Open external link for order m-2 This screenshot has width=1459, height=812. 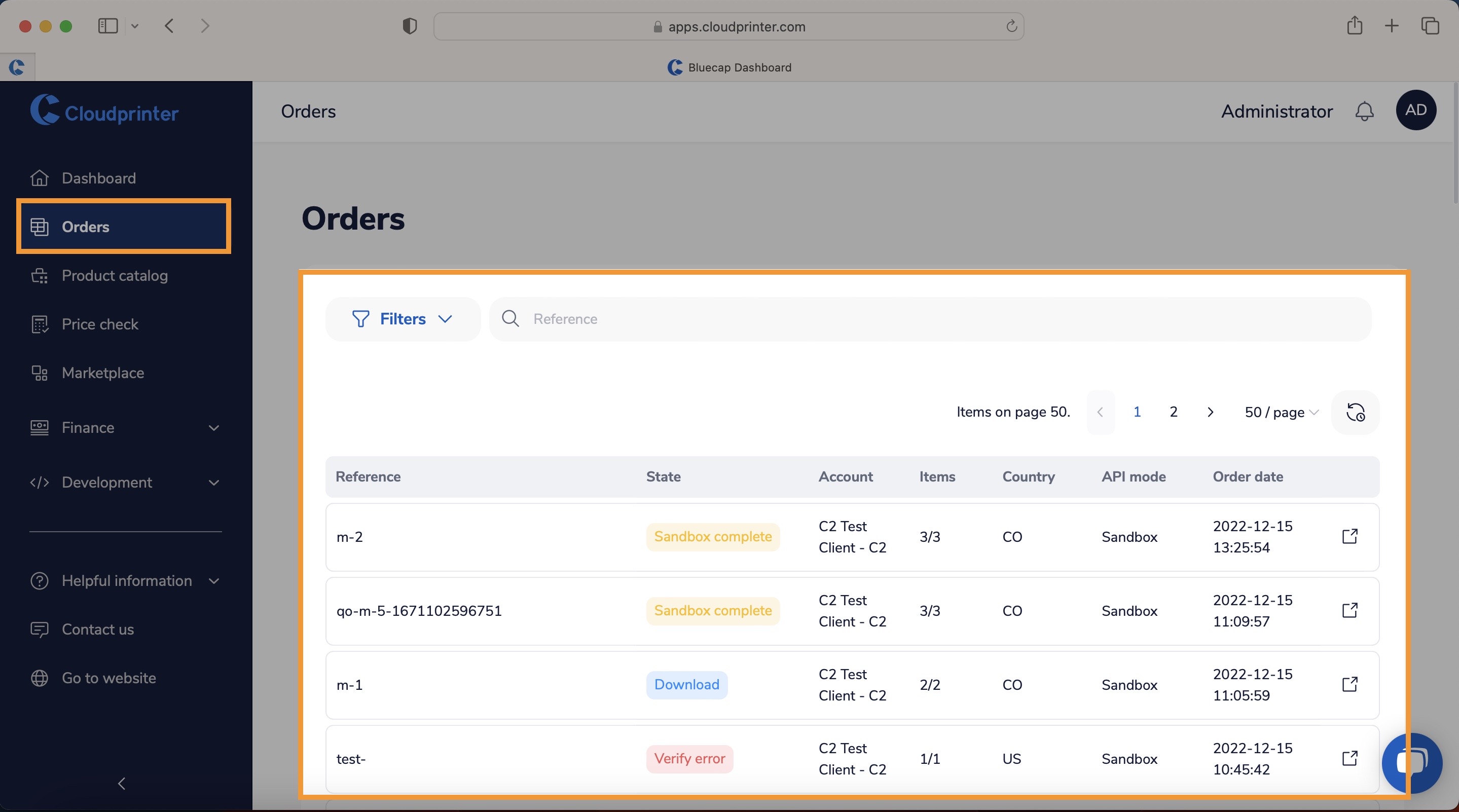click(1350, 537)
